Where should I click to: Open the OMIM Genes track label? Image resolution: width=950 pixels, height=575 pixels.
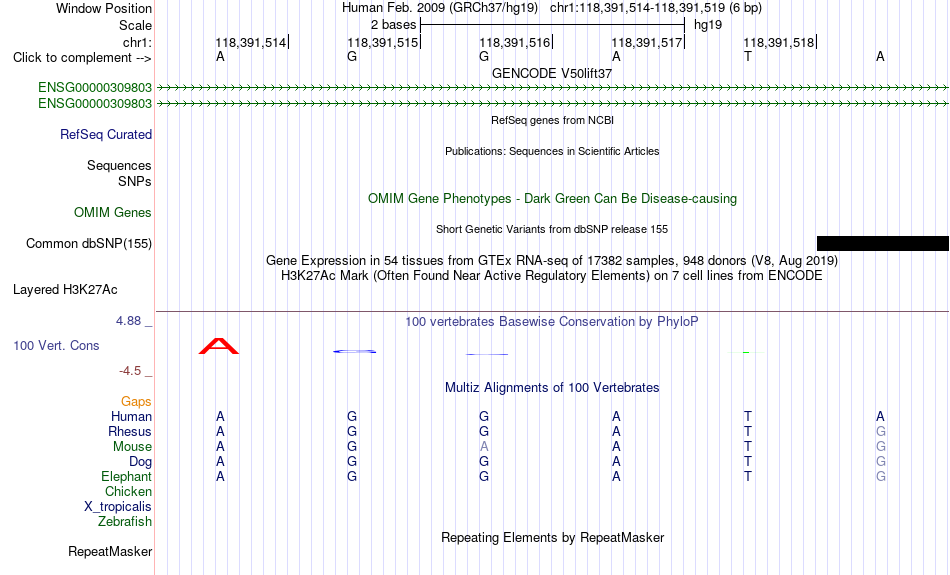point(112,213)
